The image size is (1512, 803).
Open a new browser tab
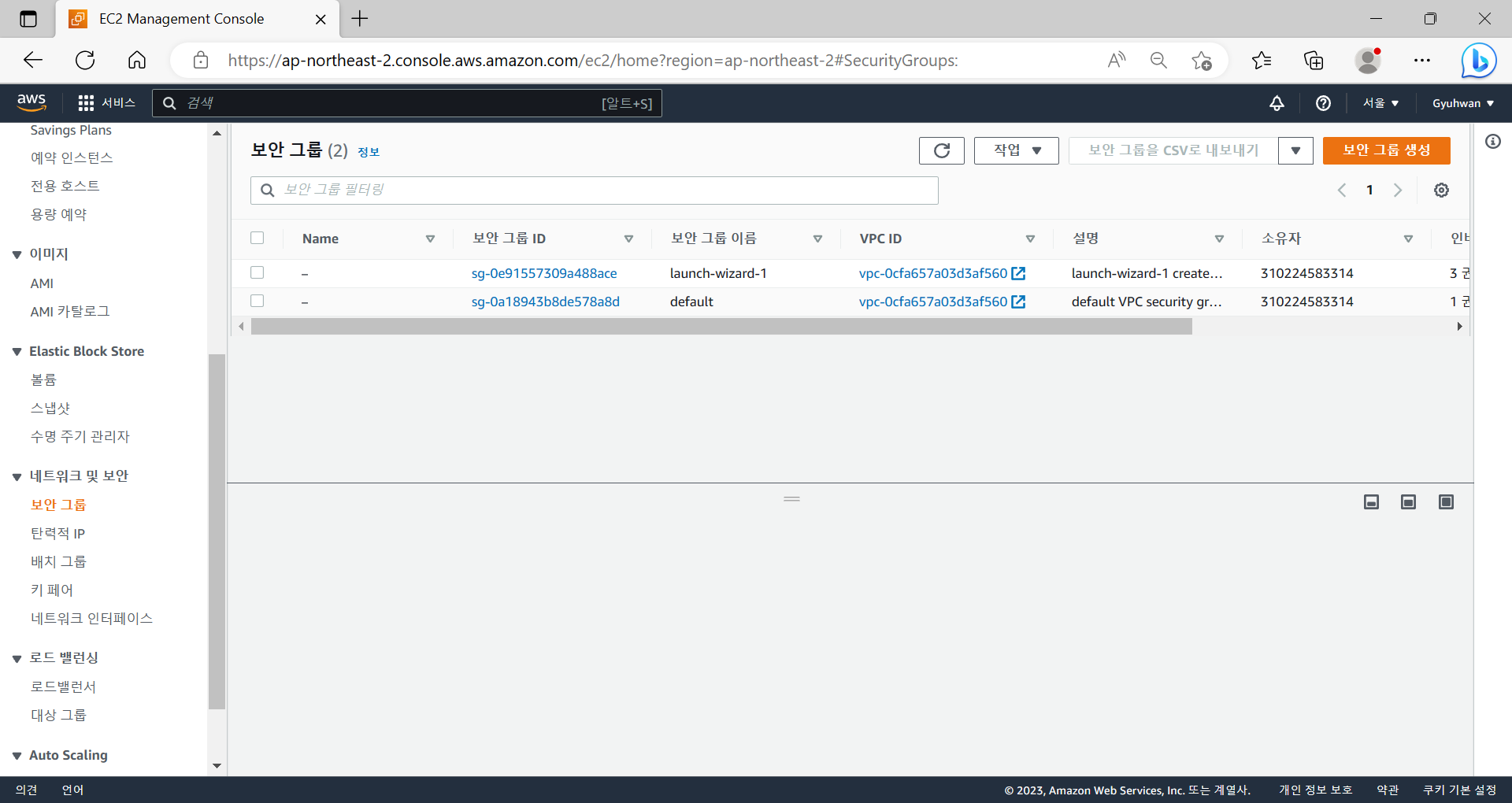pos(360,19)
